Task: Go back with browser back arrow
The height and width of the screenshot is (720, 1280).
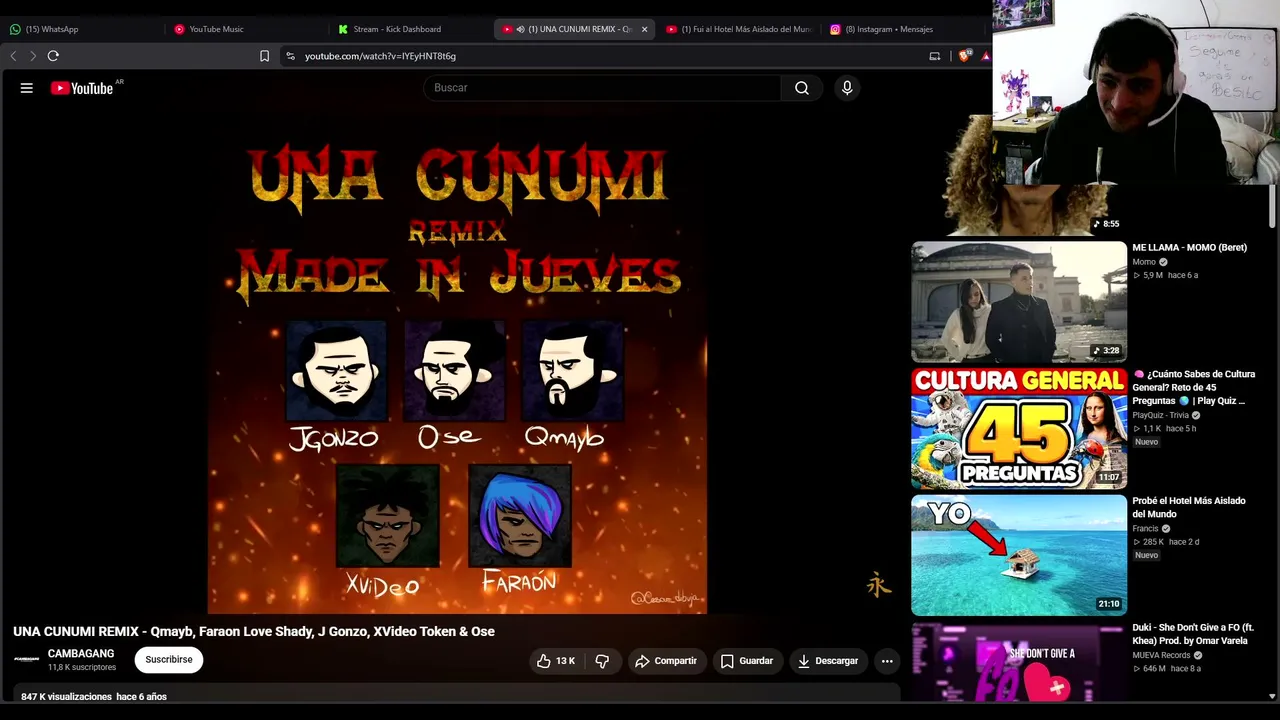Action: click(x=13, y=56)
